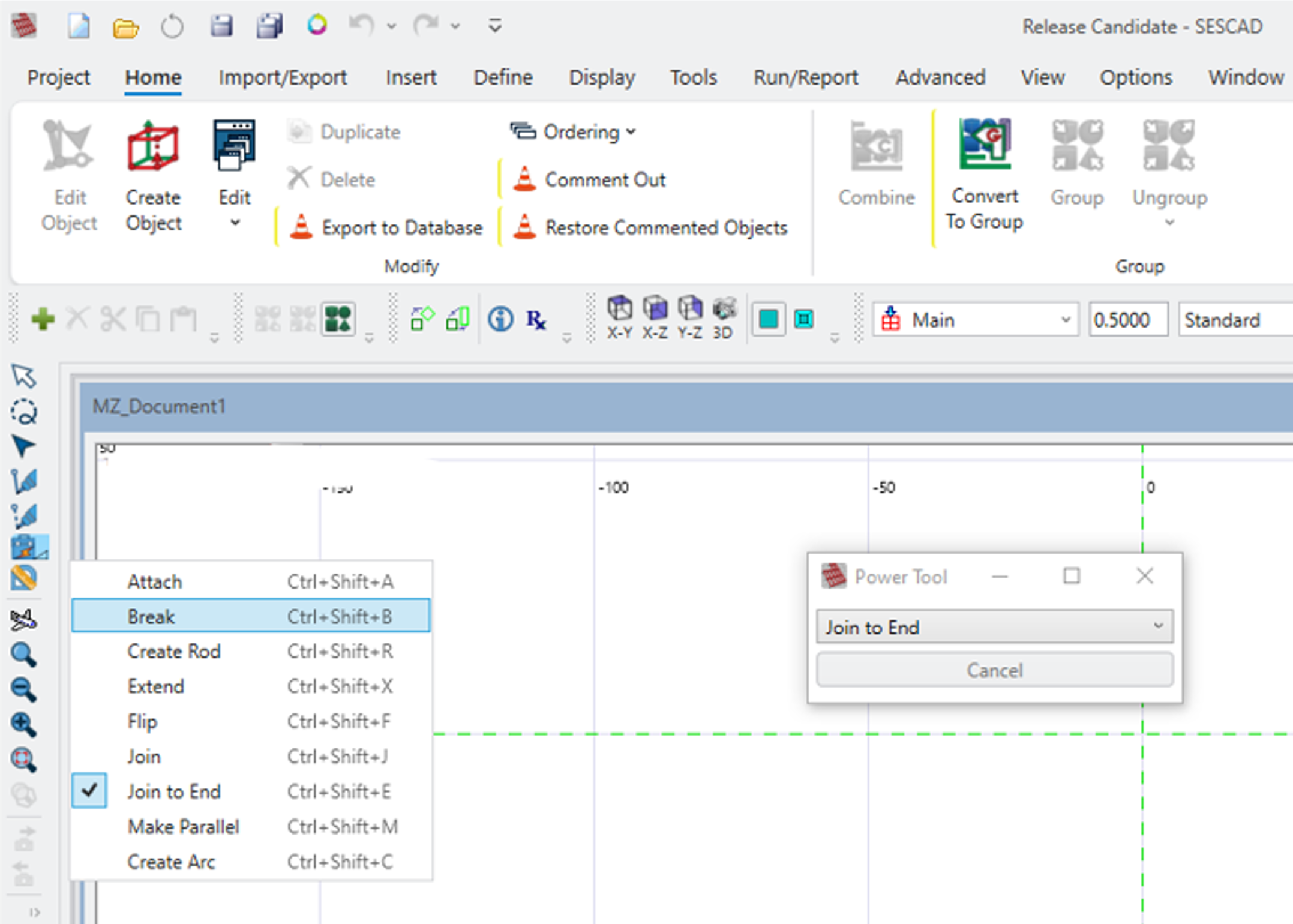Open the Advanced tab
The width and height of the screenshot is (1293, 924).
[940, 77]
